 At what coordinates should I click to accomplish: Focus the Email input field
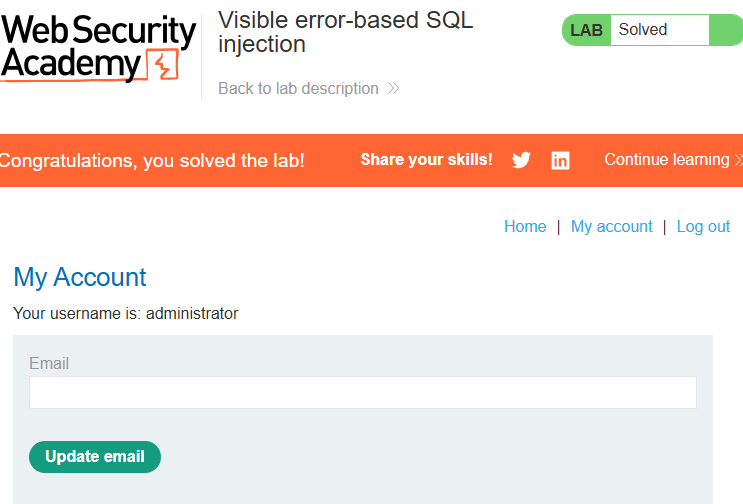(363, 392)
